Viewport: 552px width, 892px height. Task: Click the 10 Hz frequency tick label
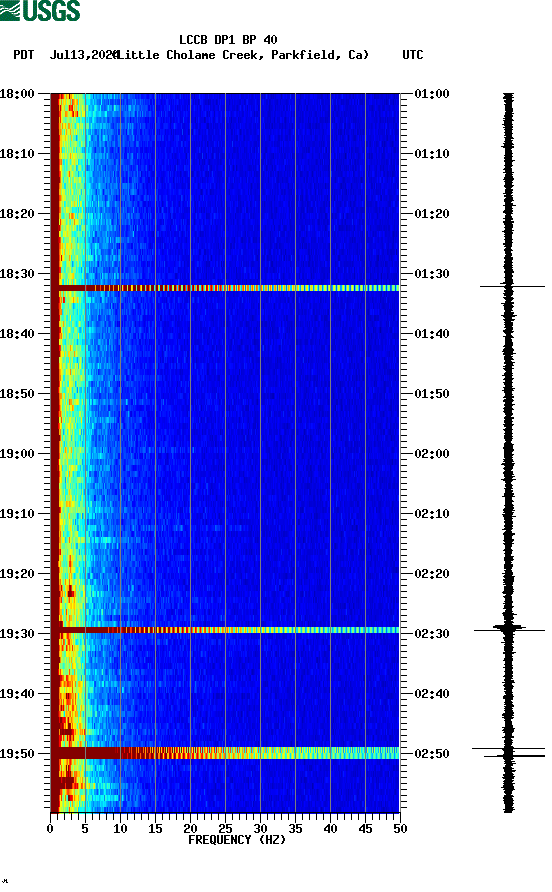click(120, 829)
